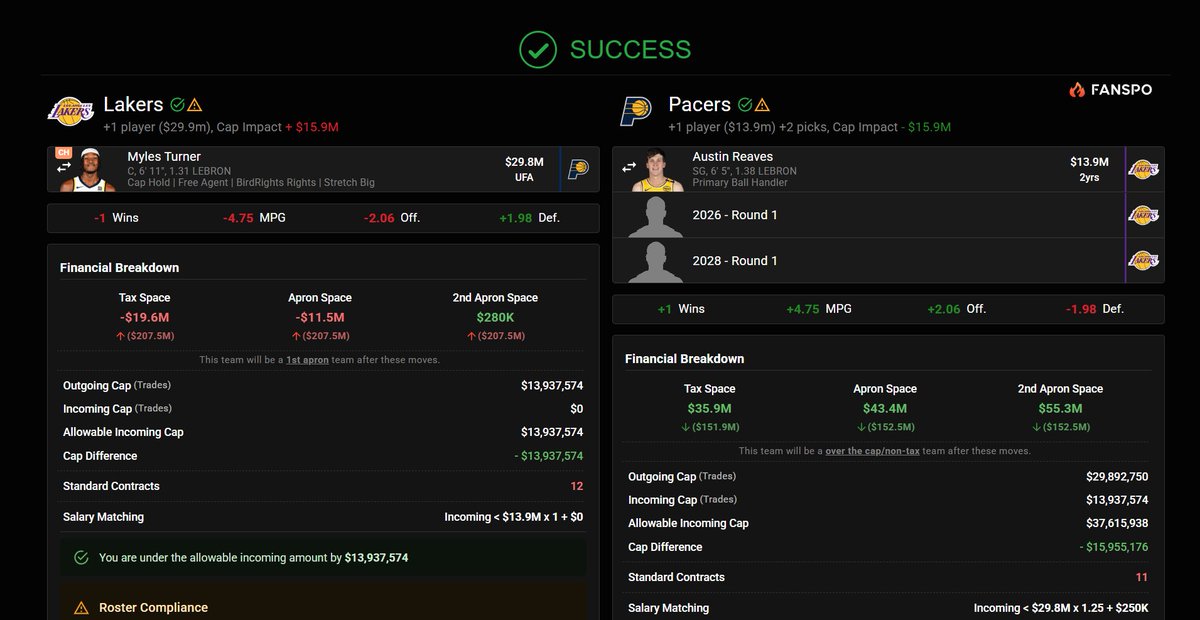Click silhouette avatar on 2028 Round 1 pick
The image size is (1200, 620).
[656, 260]
